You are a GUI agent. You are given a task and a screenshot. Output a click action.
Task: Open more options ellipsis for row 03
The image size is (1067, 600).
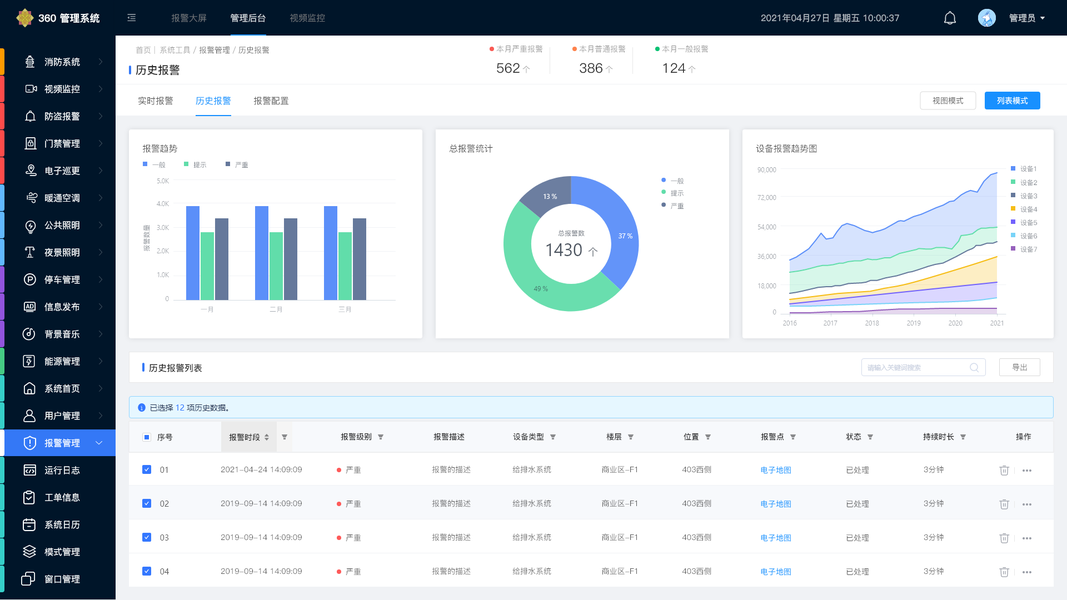(1027, 538)
